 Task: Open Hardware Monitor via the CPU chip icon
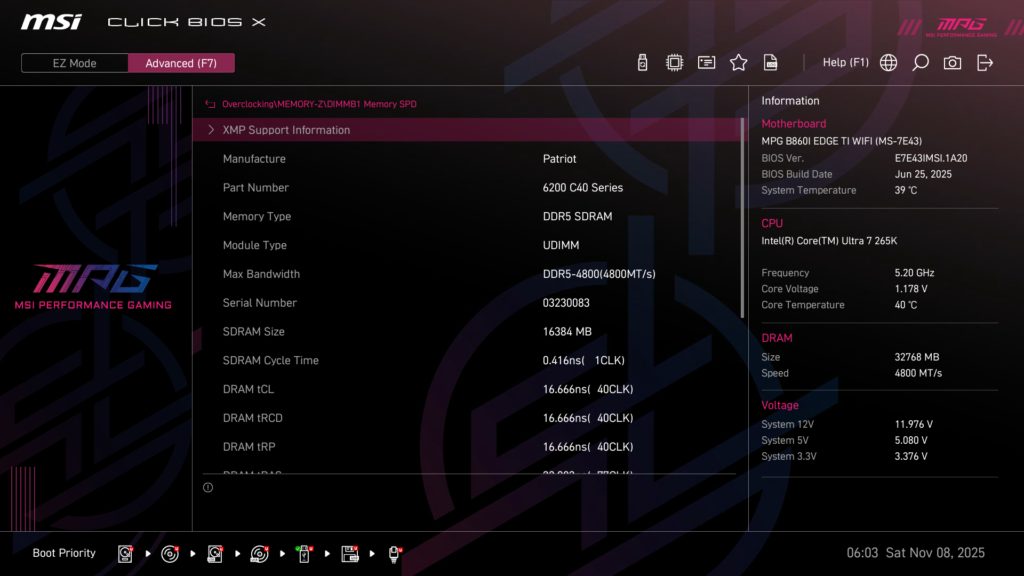tap(673, 61)
